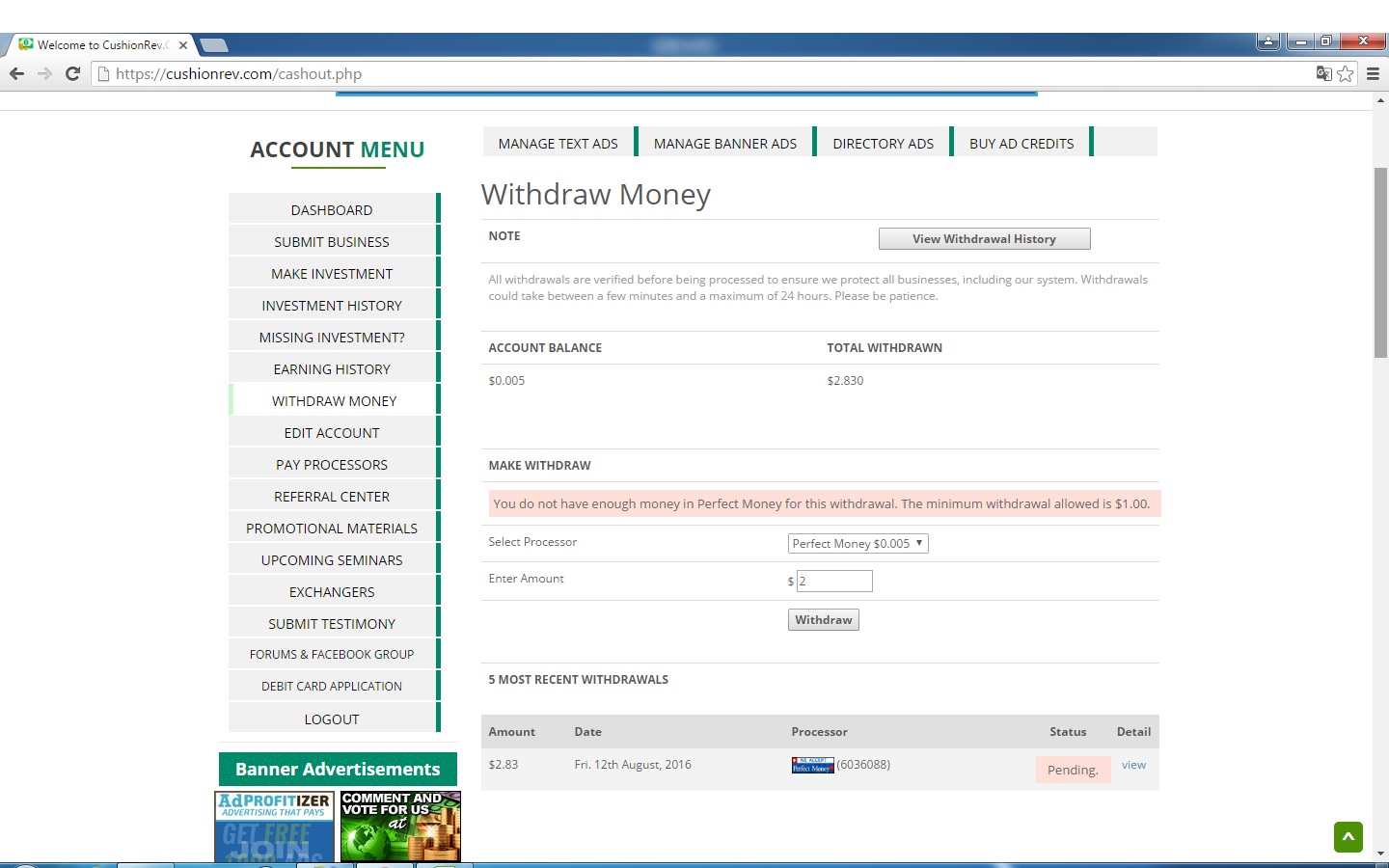Open the Manage Banner Ads tab

tap(725, 144)
